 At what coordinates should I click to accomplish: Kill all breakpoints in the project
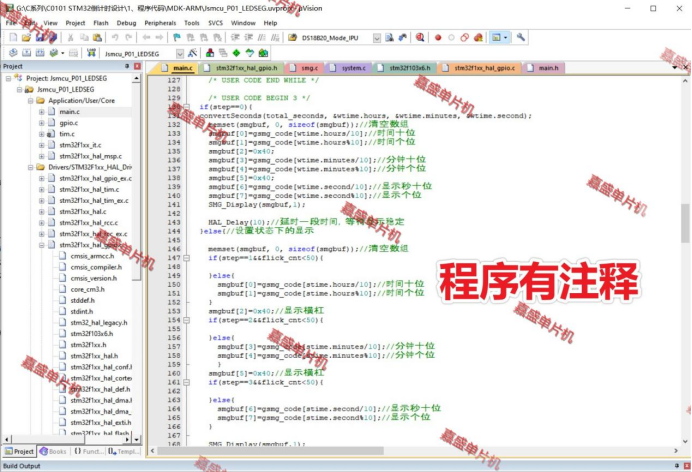(x=478, y=38)
